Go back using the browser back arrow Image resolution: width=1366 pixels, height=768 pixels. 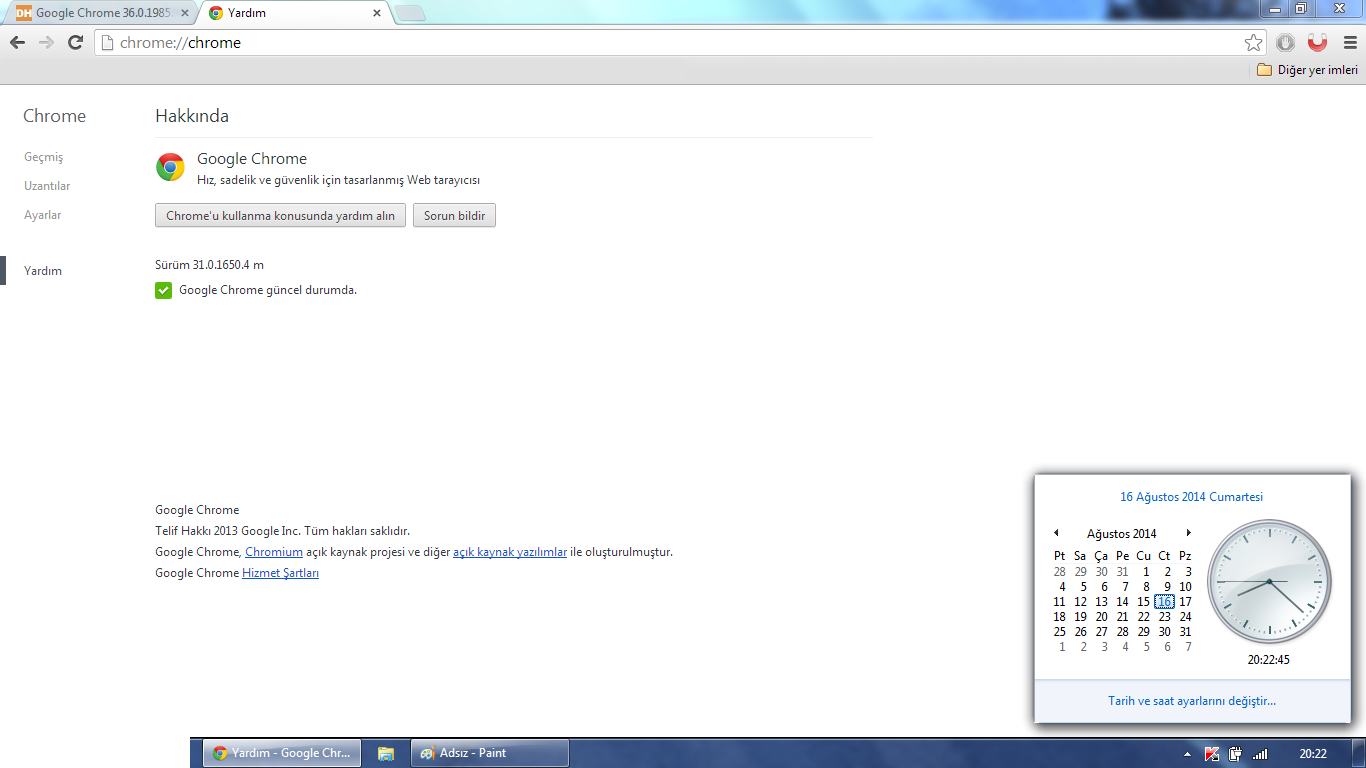point(17,43)
